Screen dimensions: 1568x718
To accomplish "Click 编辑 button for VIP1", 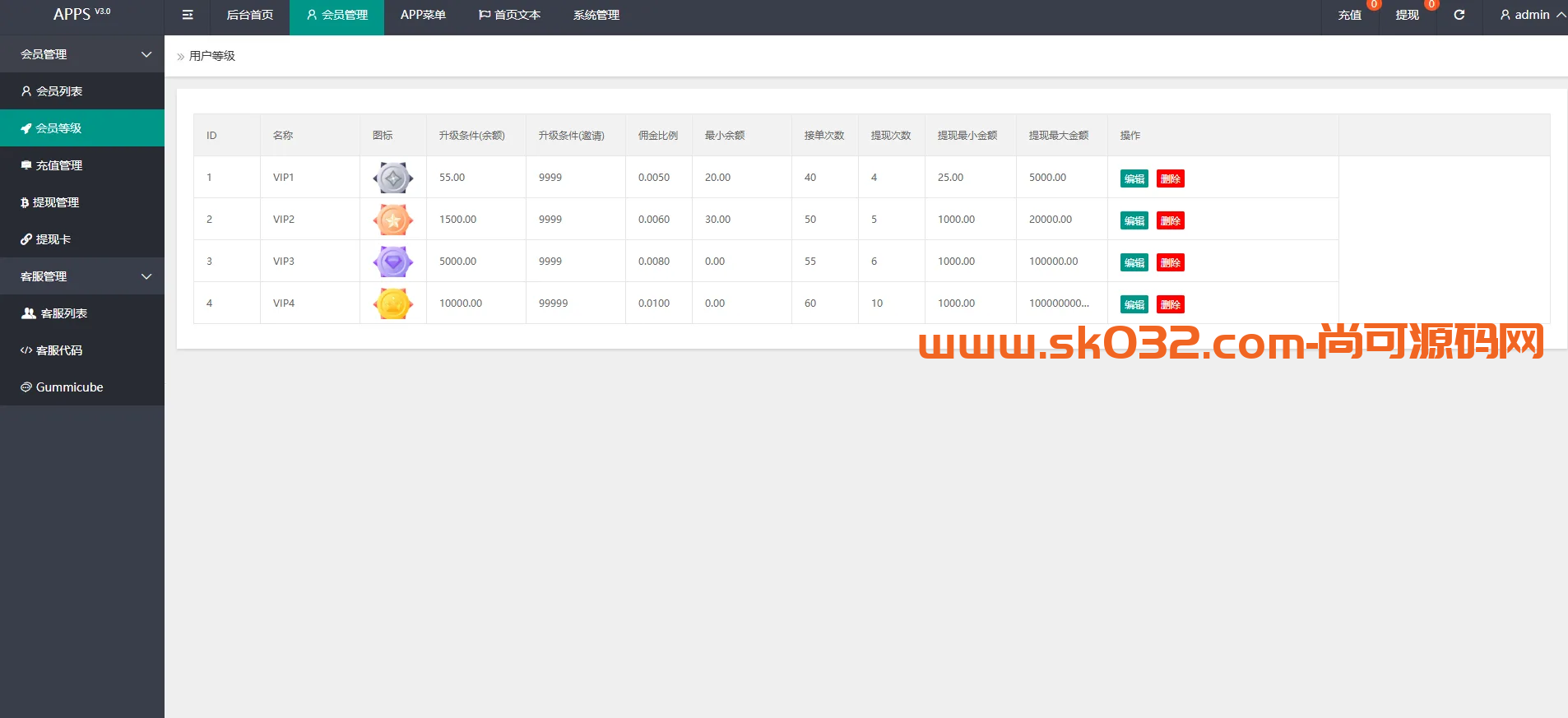I will point(1134,178).
